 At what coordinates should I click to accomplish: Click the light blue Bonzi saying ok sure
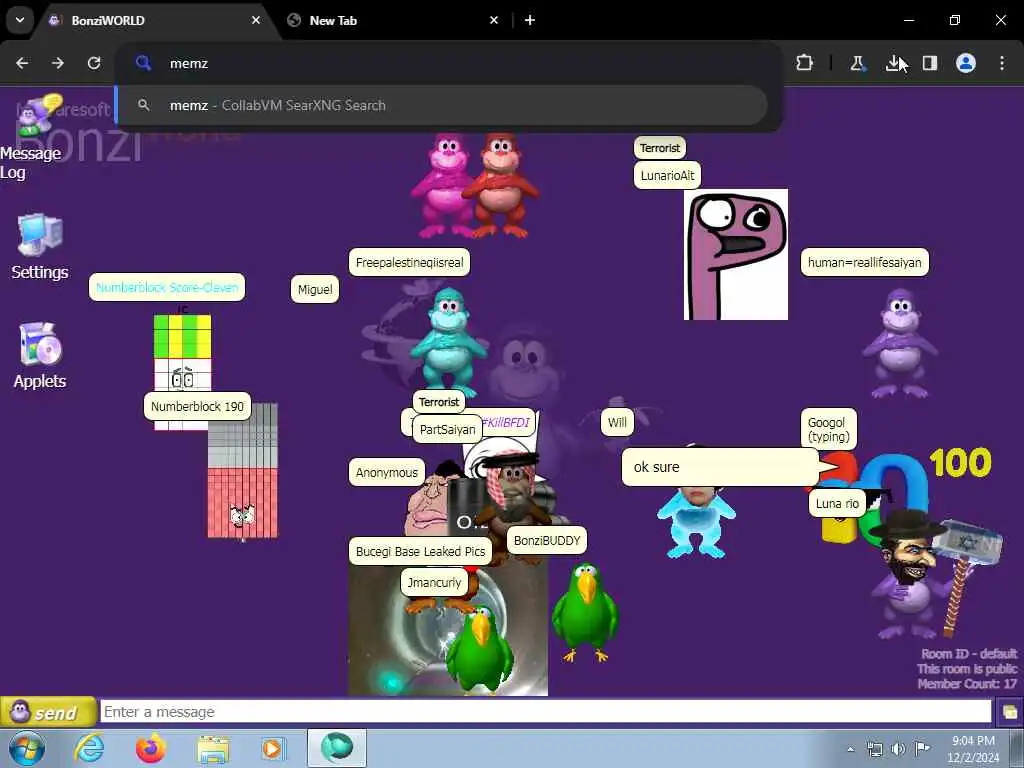696,522
